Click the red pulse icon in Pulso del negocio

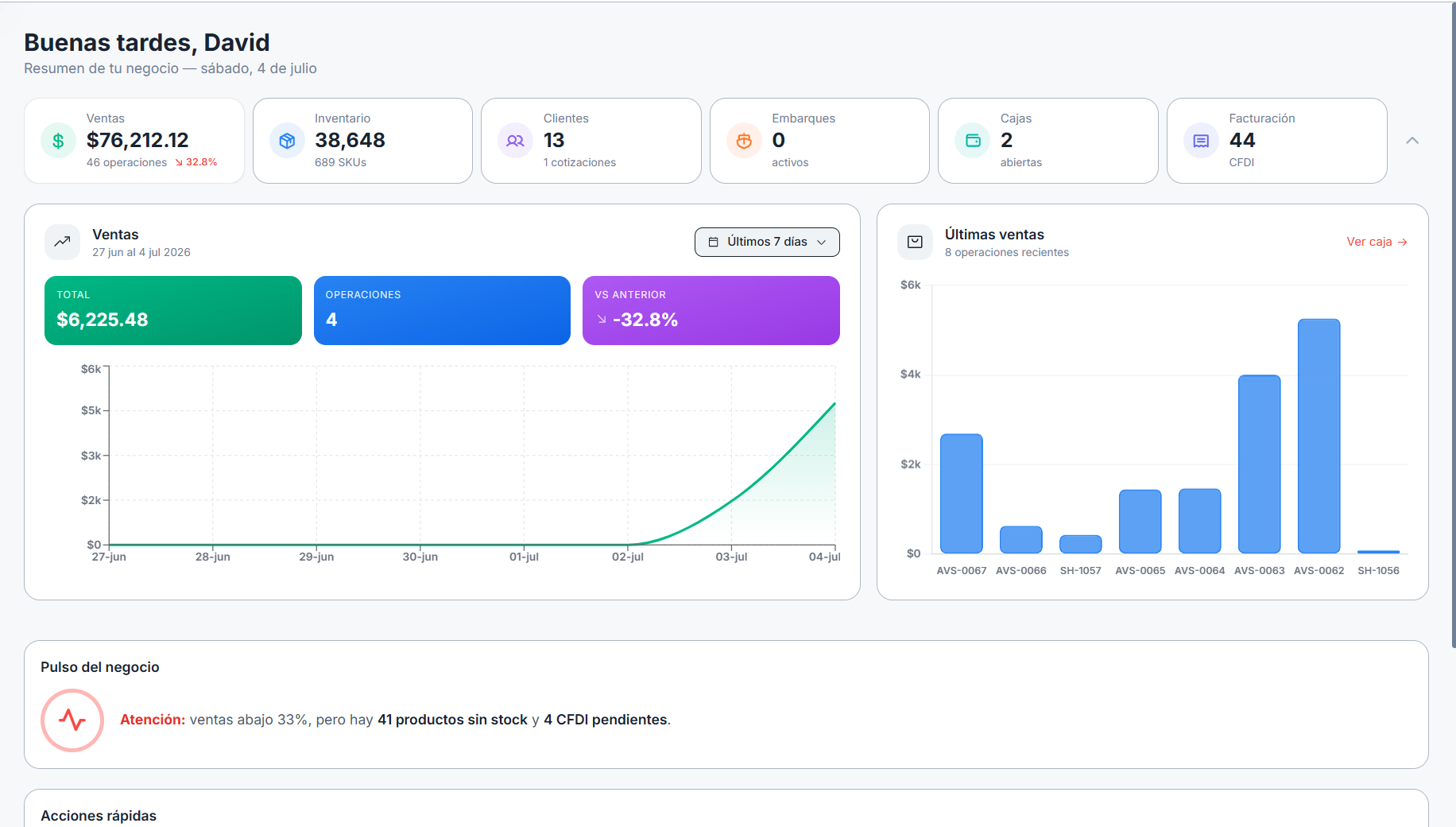(72, 720)
